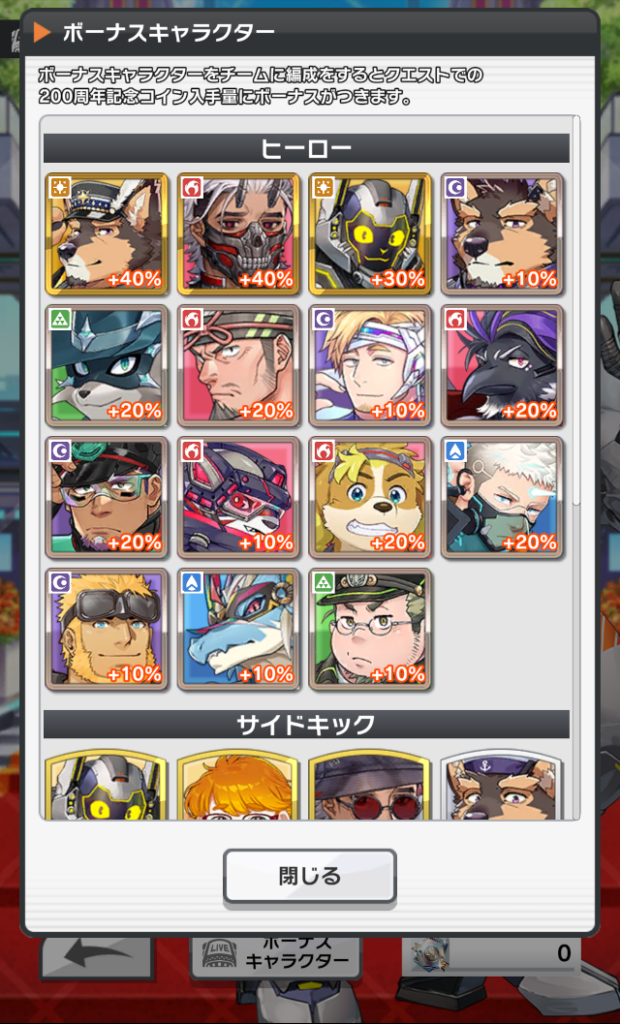Click the back arrow button
Image resolution: width=620 pixels, height=1024 pixels.
(97, 957)
